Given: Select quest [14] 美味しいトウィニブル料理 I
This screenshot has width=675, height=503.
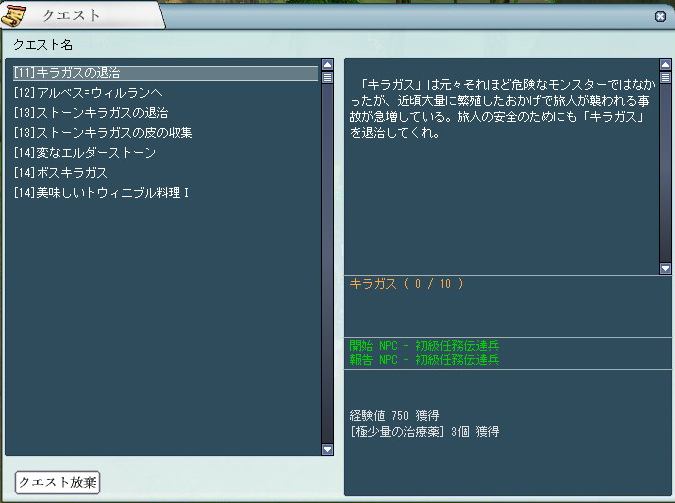Looking at the screenshot, I should [102, 192].
